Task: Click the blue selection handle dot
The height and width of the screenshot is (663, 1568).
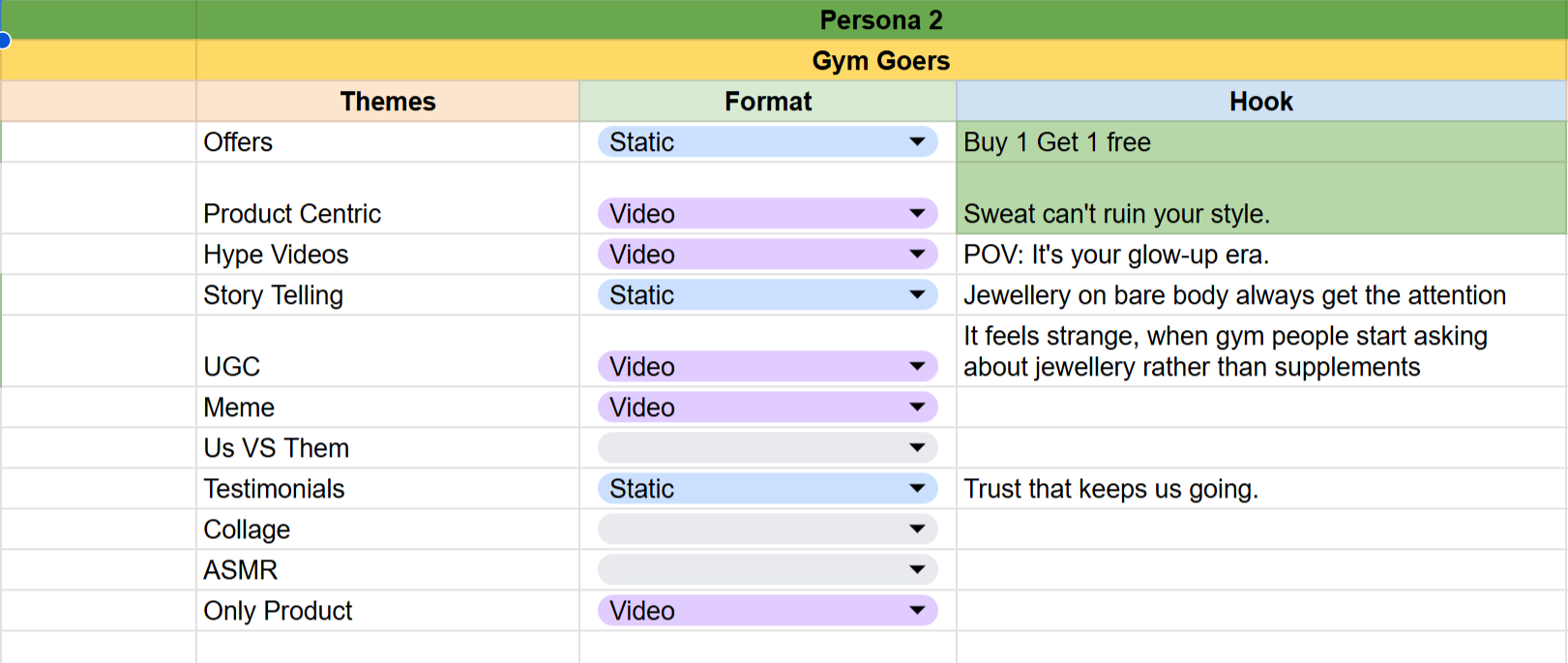Action: tap(3, 41)
